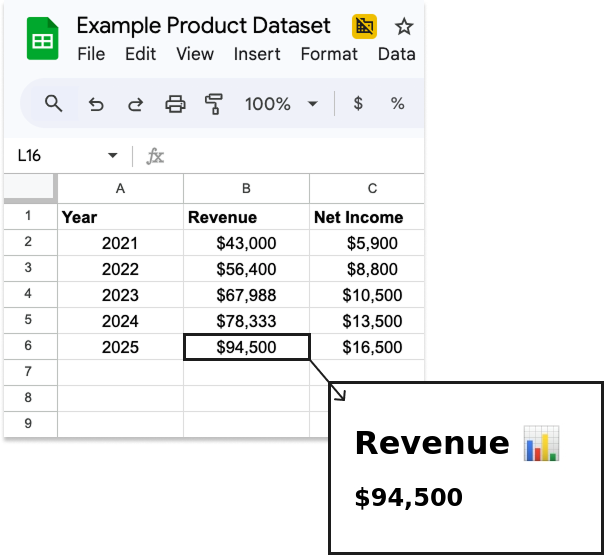Open the Format menu
The height and width of the screenshot is (555, 604).
[x=329, y=54]
